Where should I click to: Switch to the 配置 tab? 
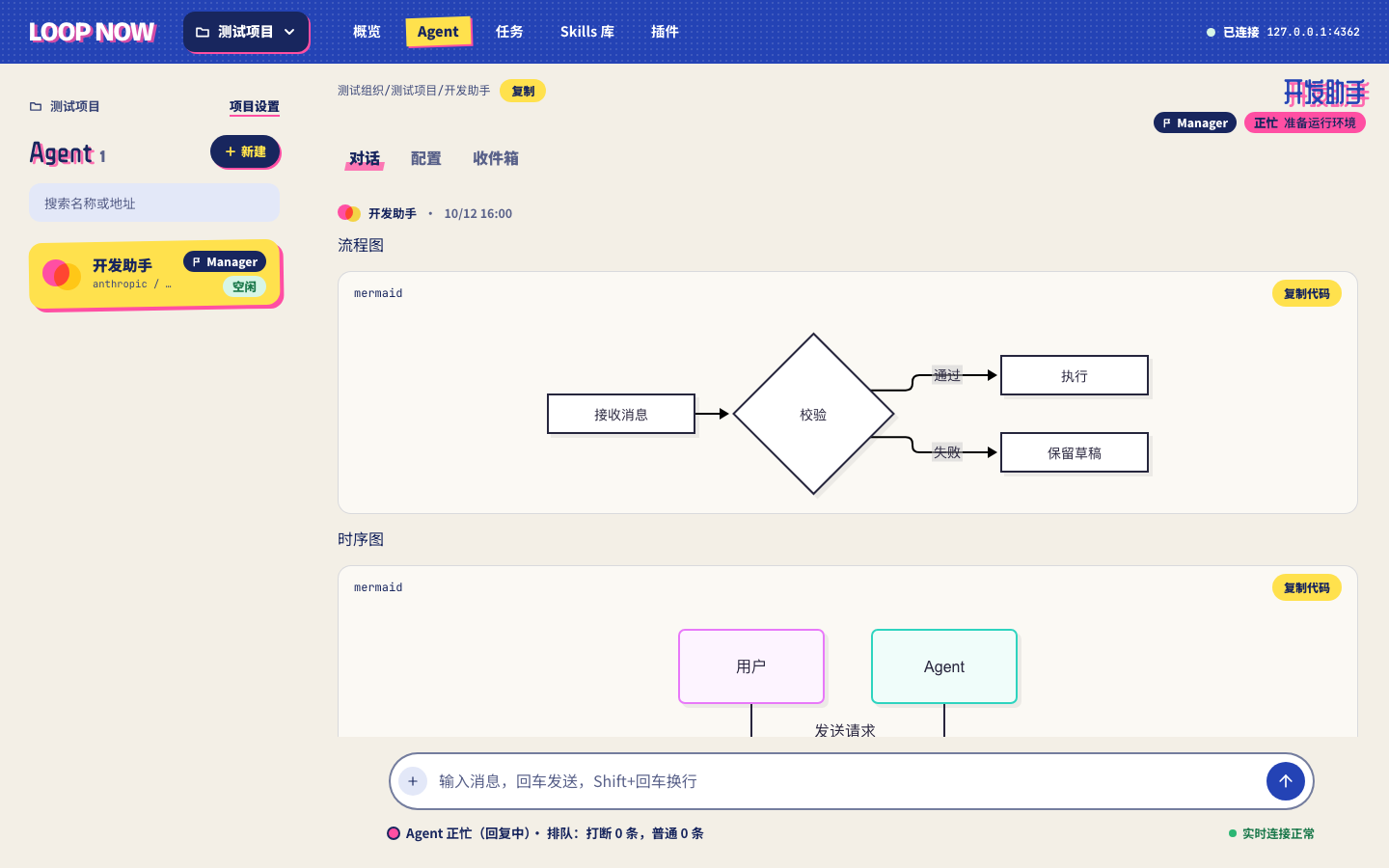425,158
